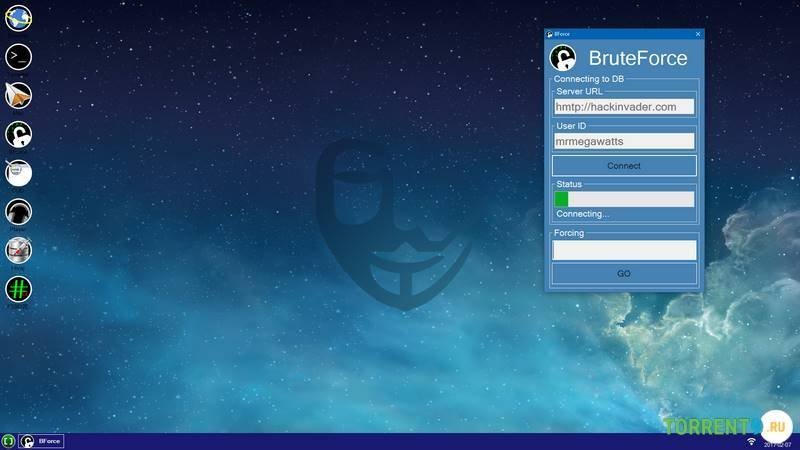Open the paper plane mail icon

(x=18, y=95)
